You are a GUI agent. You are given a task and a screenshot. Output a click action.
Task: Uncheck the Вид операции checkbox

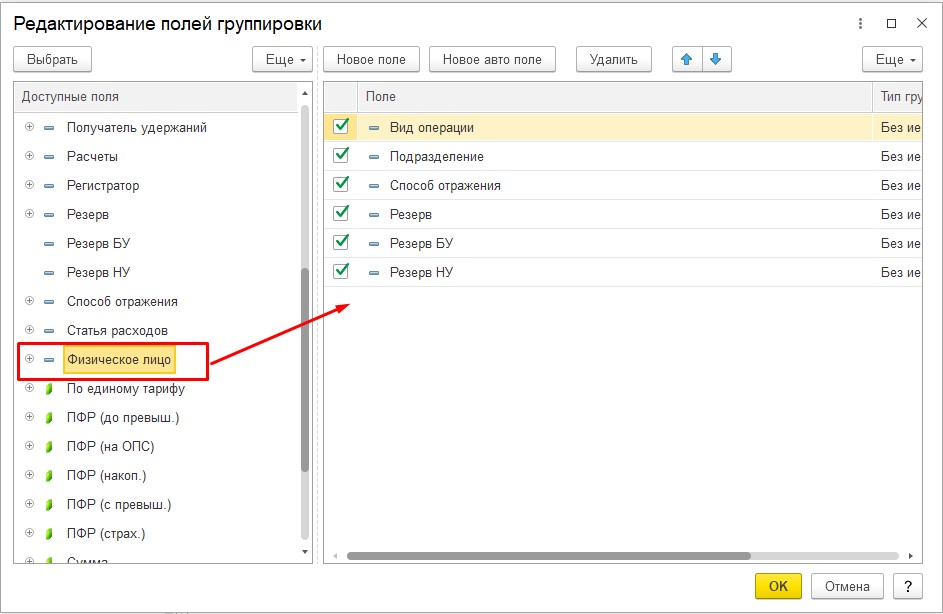[x=341, y=126]
